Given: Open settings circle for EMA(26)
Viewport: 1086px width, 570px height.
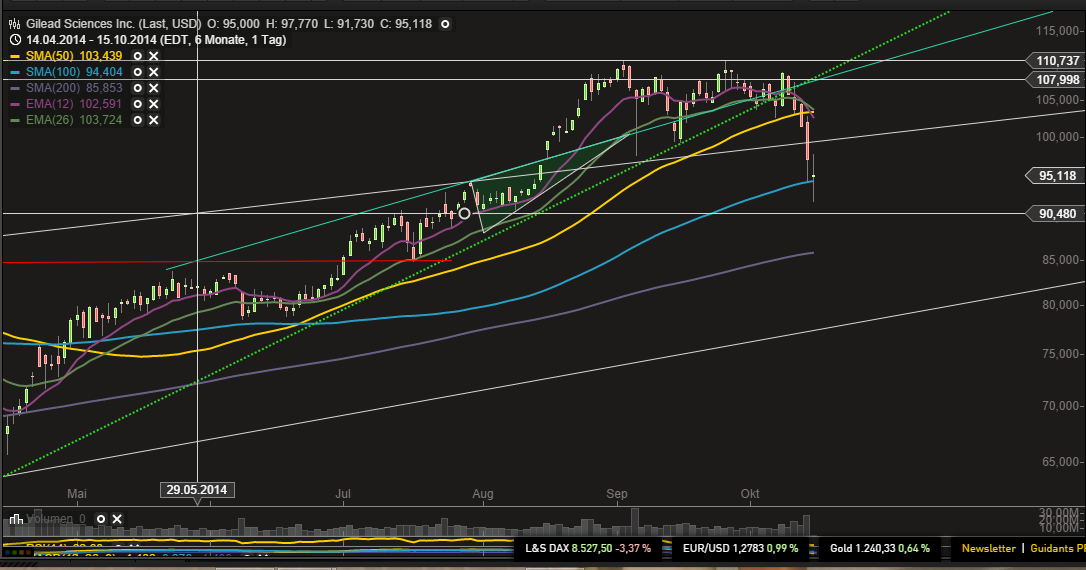Looking at the screenshot, I should click(x=138, y=121).
